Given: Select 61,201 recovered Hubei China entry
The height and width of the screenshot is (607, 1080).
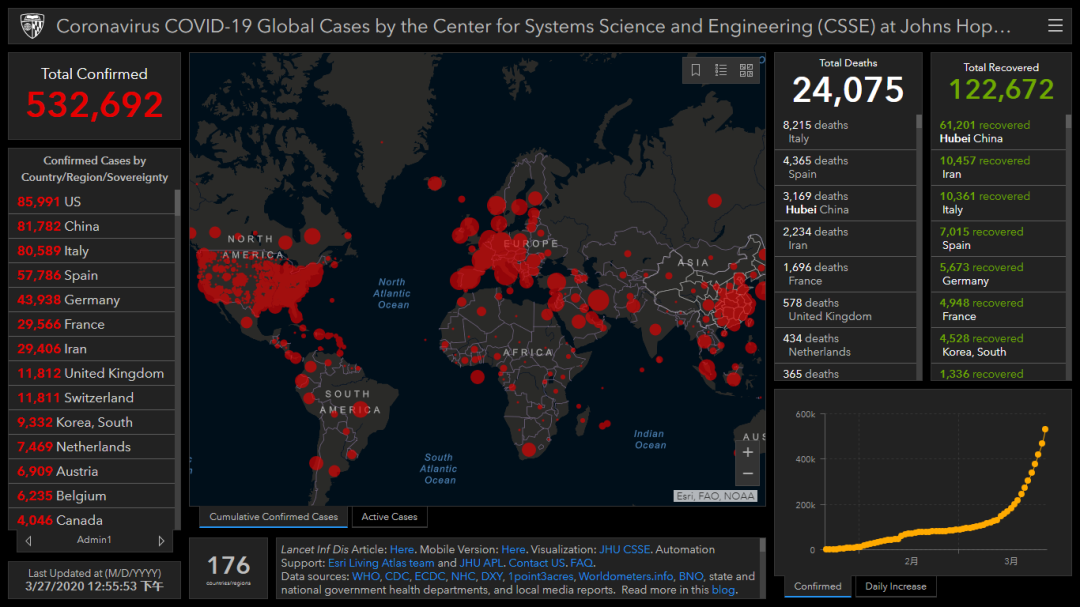Looking at the screenshot, I should (999, 132).
